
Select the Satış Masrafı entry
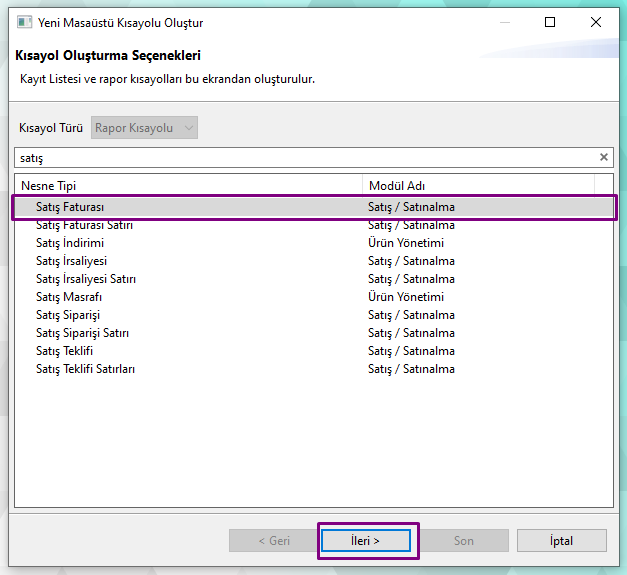pyautogui.click(x=69, y=297)
